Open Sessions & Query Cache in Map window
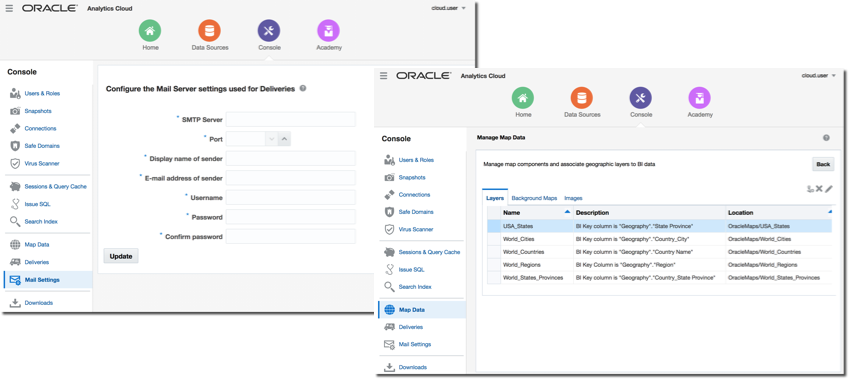The width and height of the screenshot is (852, 383). [x=429, y=252]
